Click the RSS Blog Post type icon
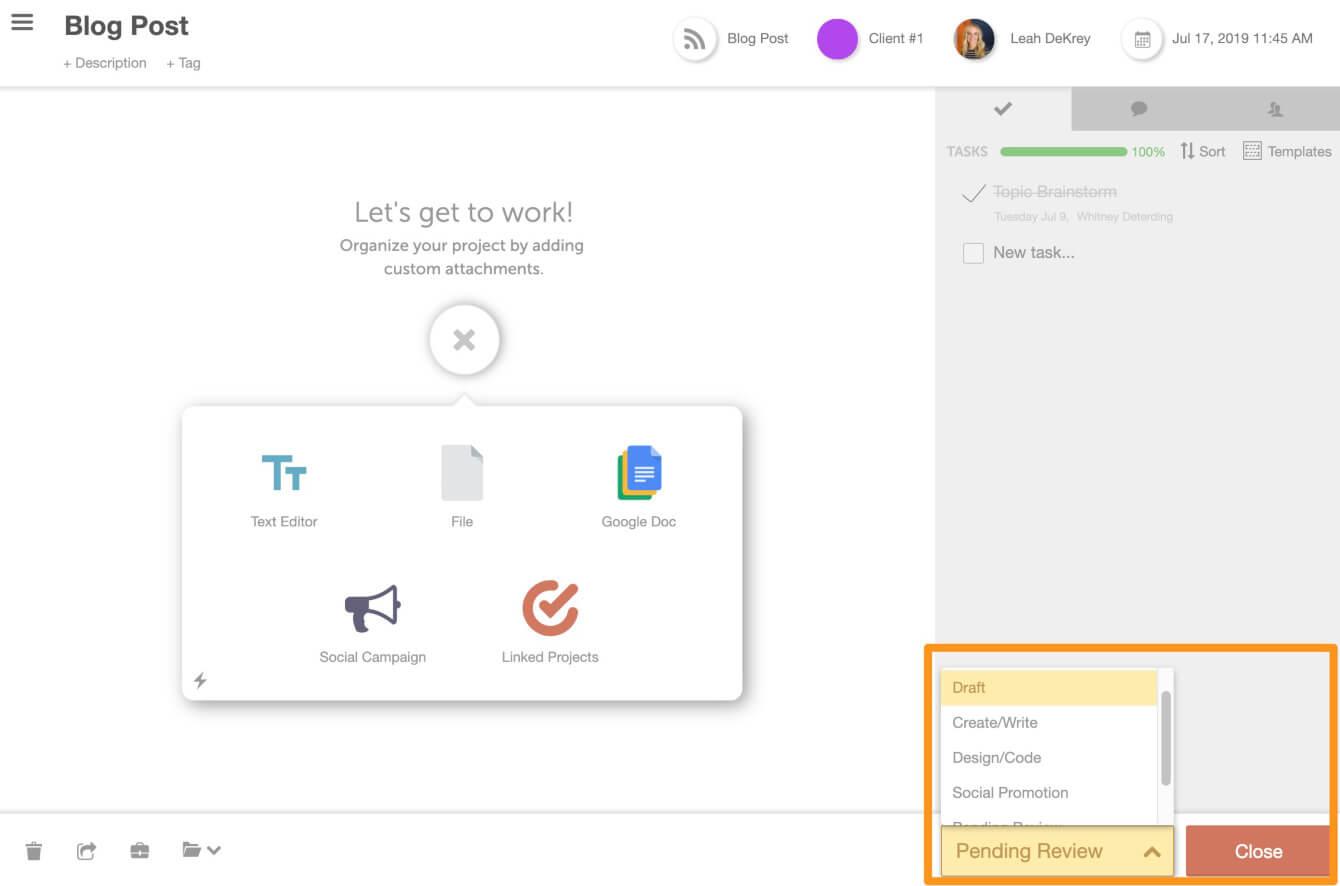 (695, 40)
